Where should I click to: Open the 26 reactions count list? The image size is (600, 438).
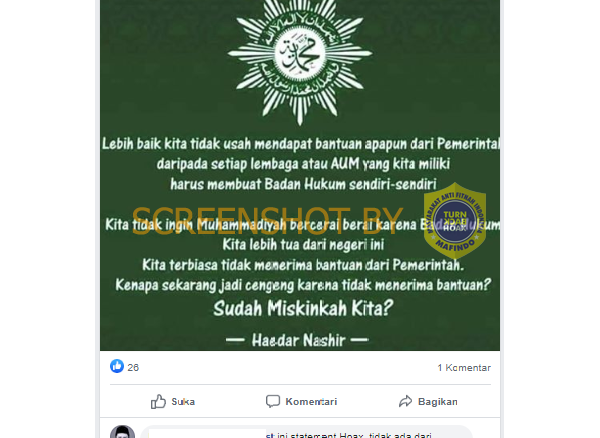[133, 368]
